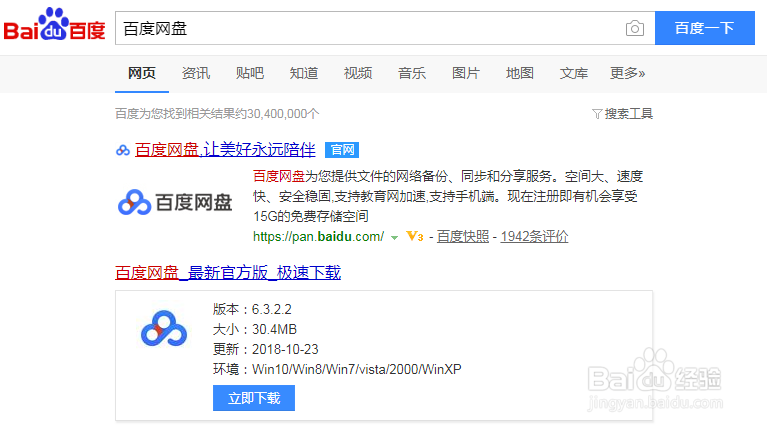767x430 pixels.
Task: Open the 视频 tab
Action: pos(358,73)
